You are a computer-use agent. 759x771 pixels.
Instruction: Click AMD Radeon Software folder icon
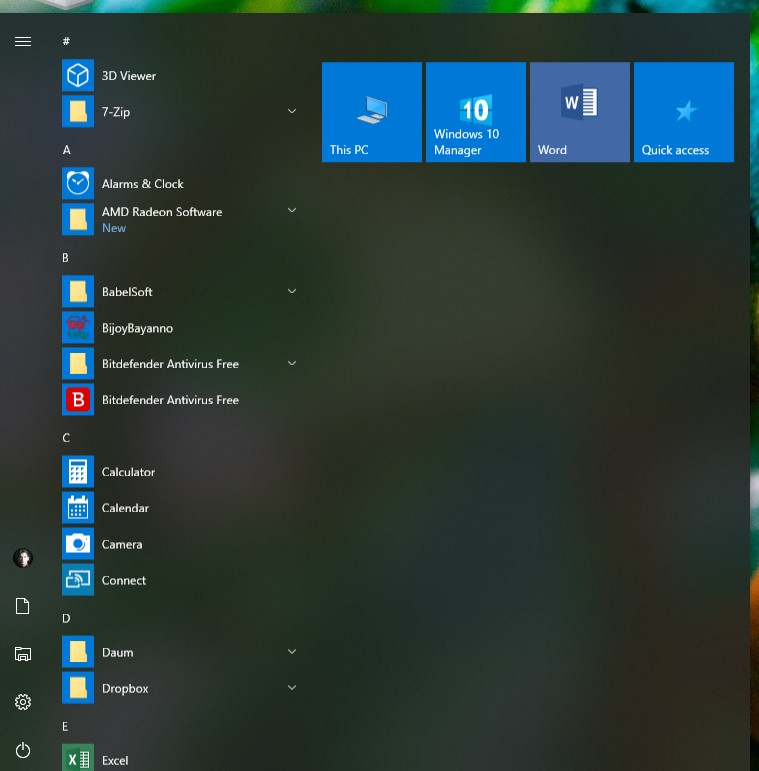(x=78, y=219)
